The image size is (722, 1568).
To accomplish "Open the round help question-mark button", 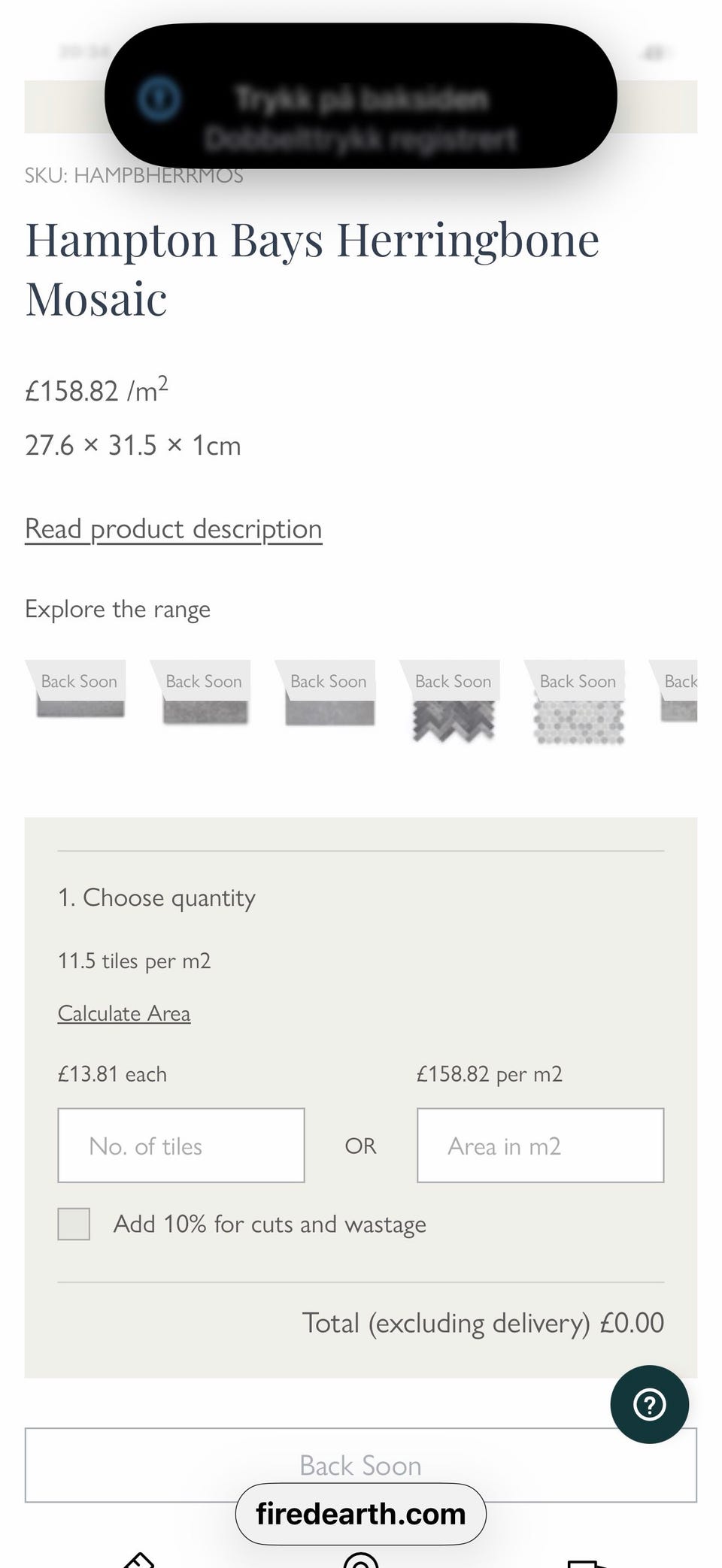I will click(649, 1404).
